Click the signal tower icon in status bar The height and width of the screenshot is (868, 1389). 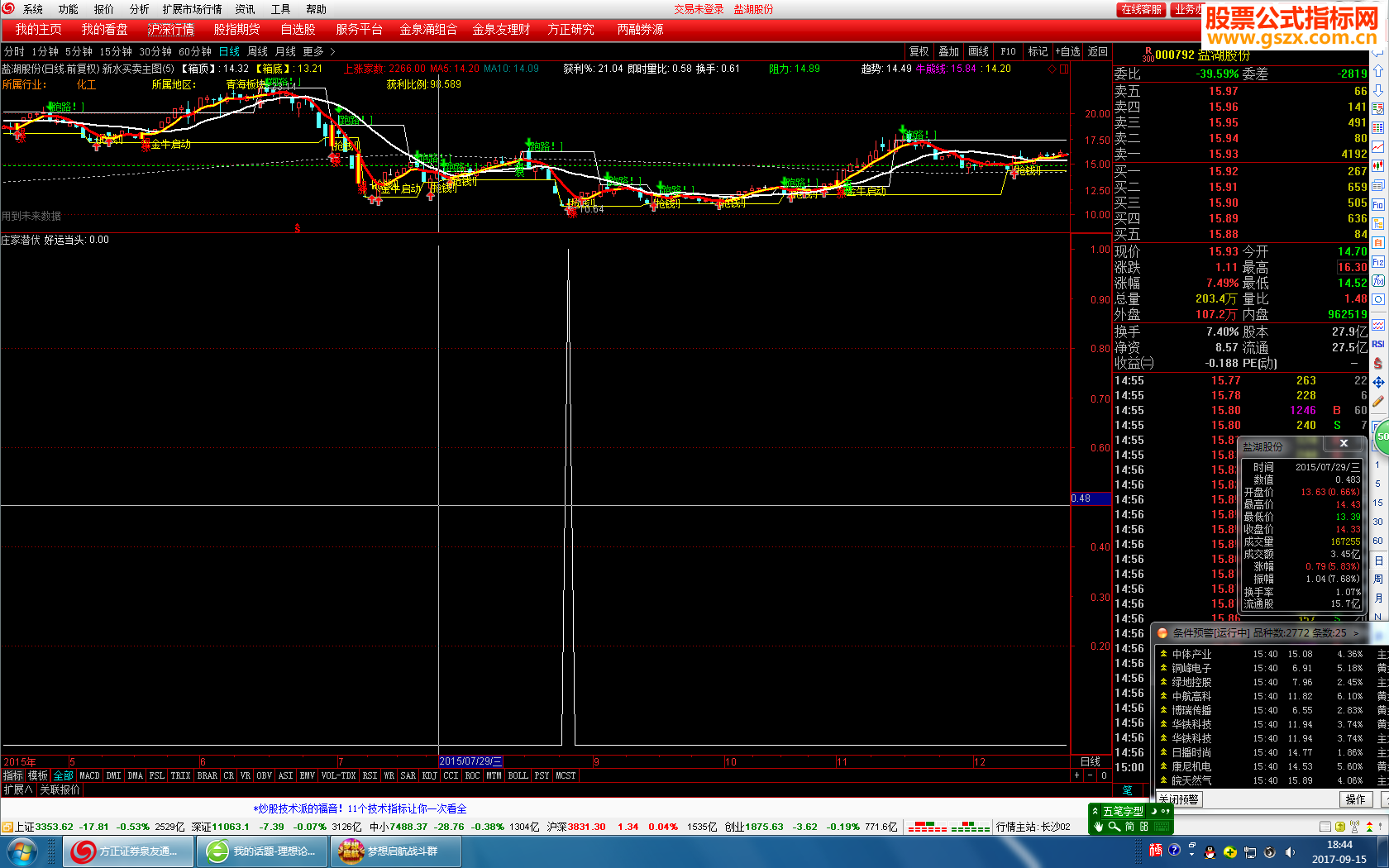click(1354, 827)
